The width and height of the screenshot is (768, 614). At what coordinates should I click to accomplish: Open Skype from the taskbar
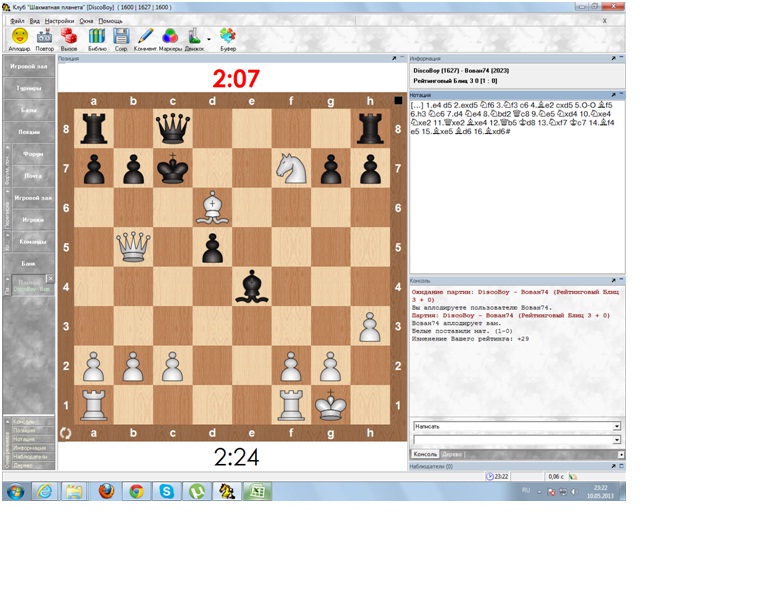tap(167, 491)
